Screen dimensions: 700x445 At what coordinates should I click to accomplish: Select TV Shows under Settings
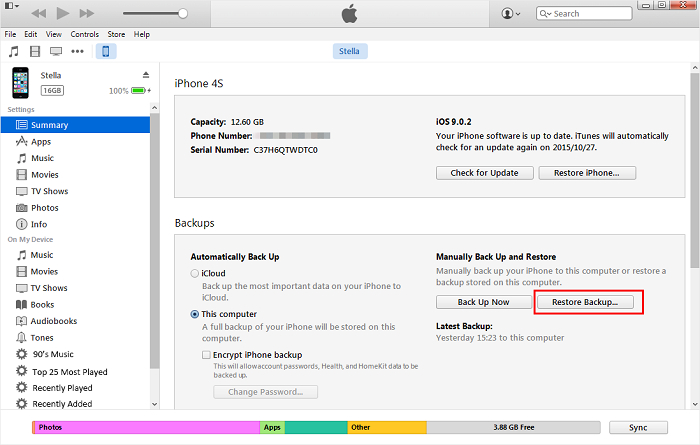tap(75, 191)
